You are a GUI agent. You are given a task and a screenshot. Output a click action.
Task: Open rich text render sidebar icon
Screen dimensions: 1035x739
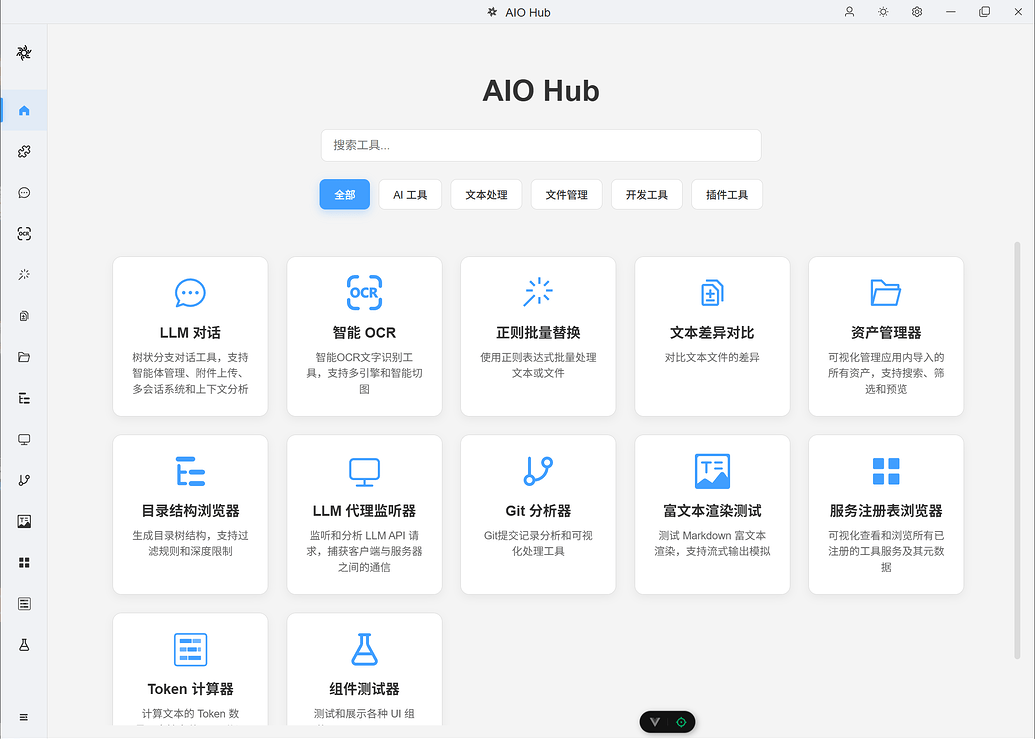click(24, 521)
